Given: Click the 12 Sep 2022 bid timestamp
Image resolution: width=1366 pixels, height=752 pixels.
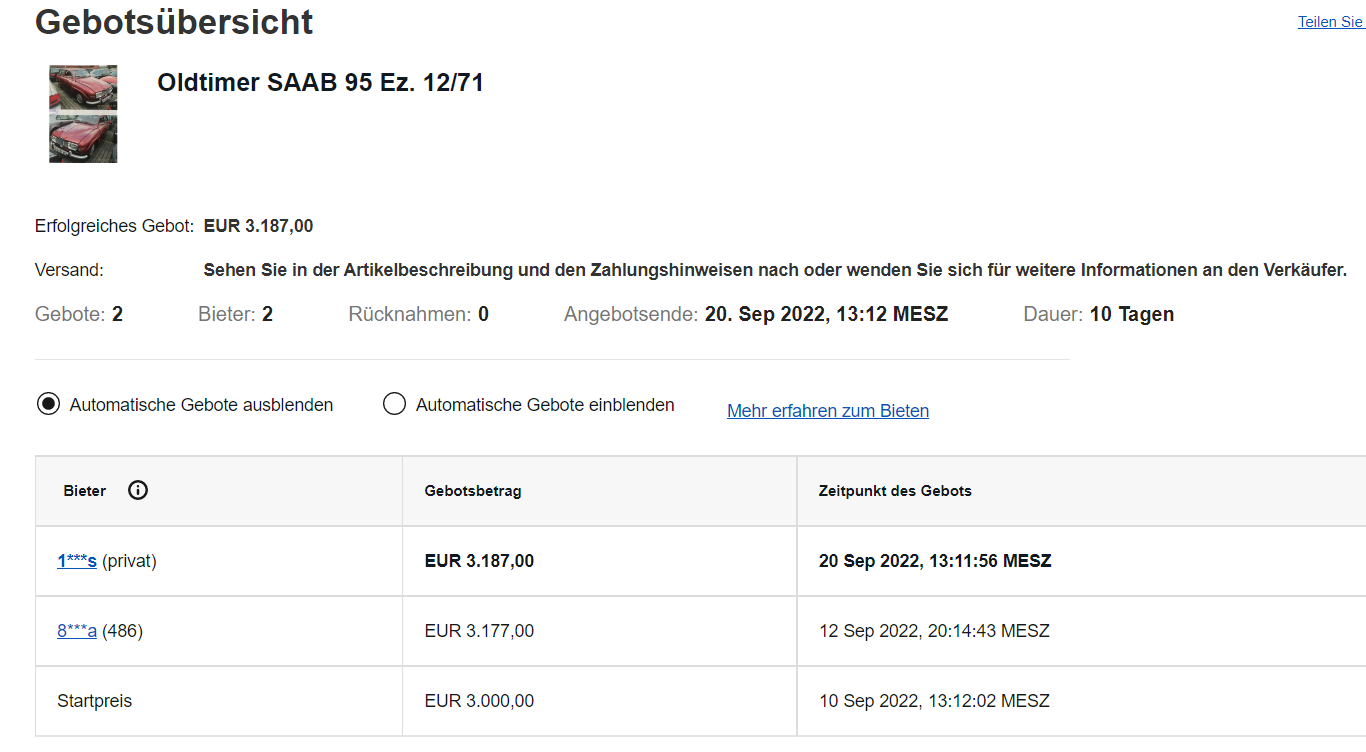Looking at the screenshot, I should tap(934, 631).
